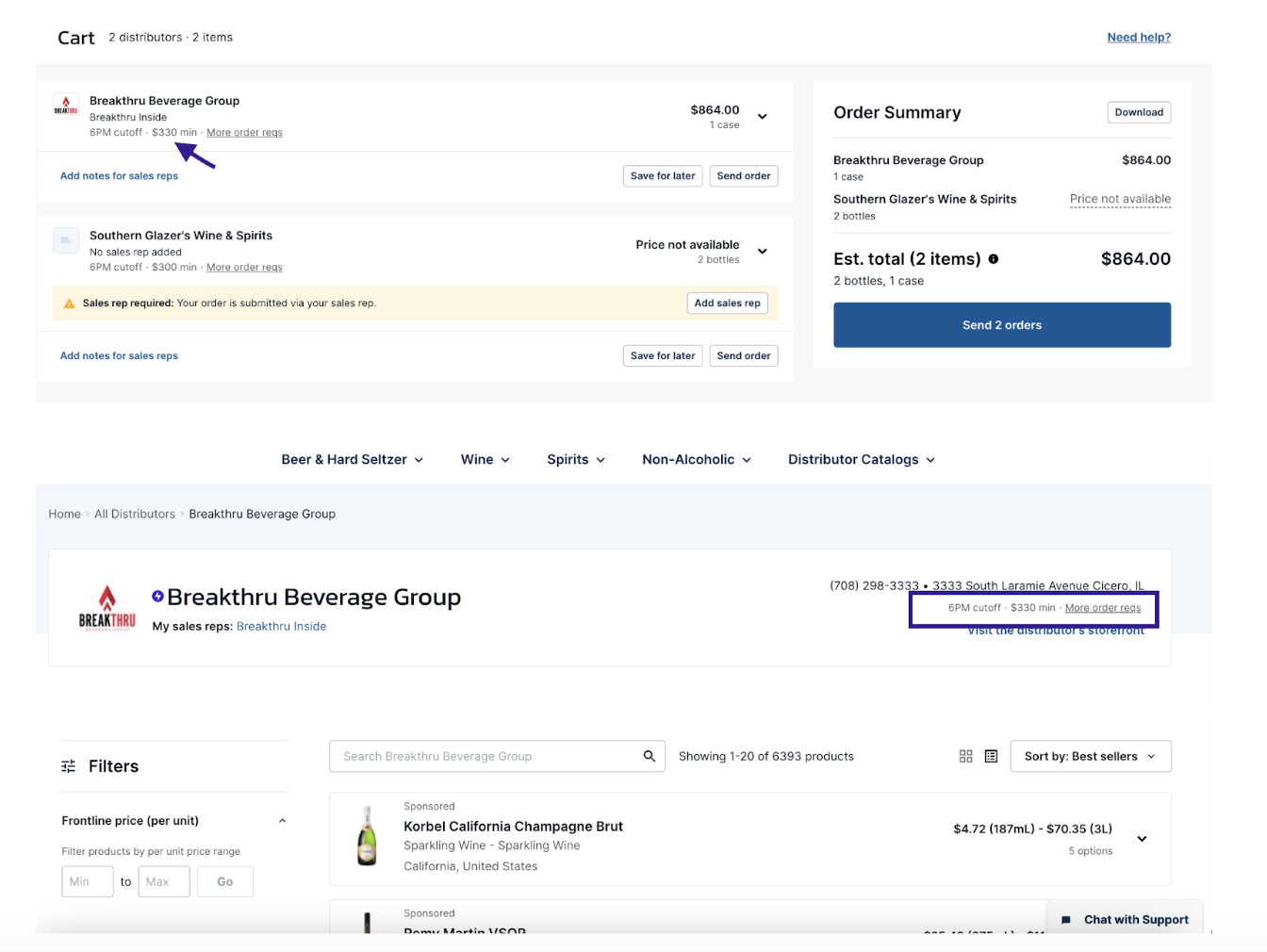Open Breakthru Inside sales rep link

pos(281,626)
